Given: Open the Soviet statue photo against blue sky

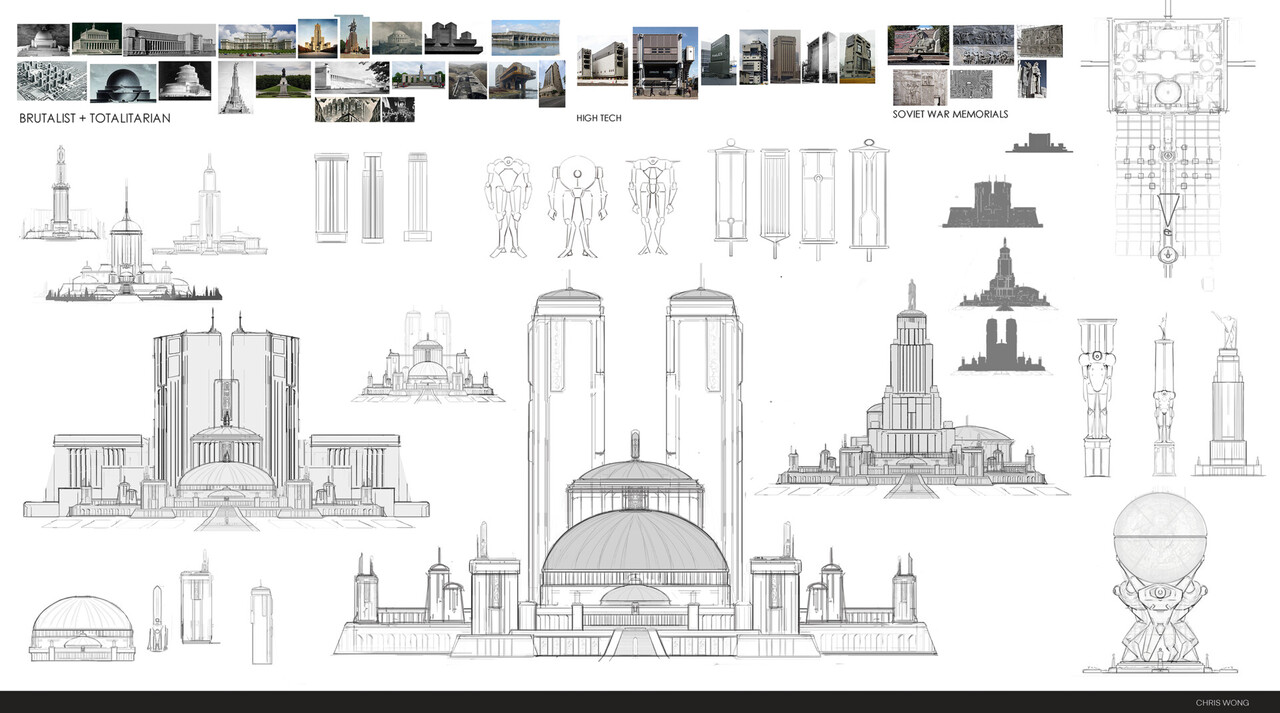Looking at the screenshot, I should [1032, 79].
